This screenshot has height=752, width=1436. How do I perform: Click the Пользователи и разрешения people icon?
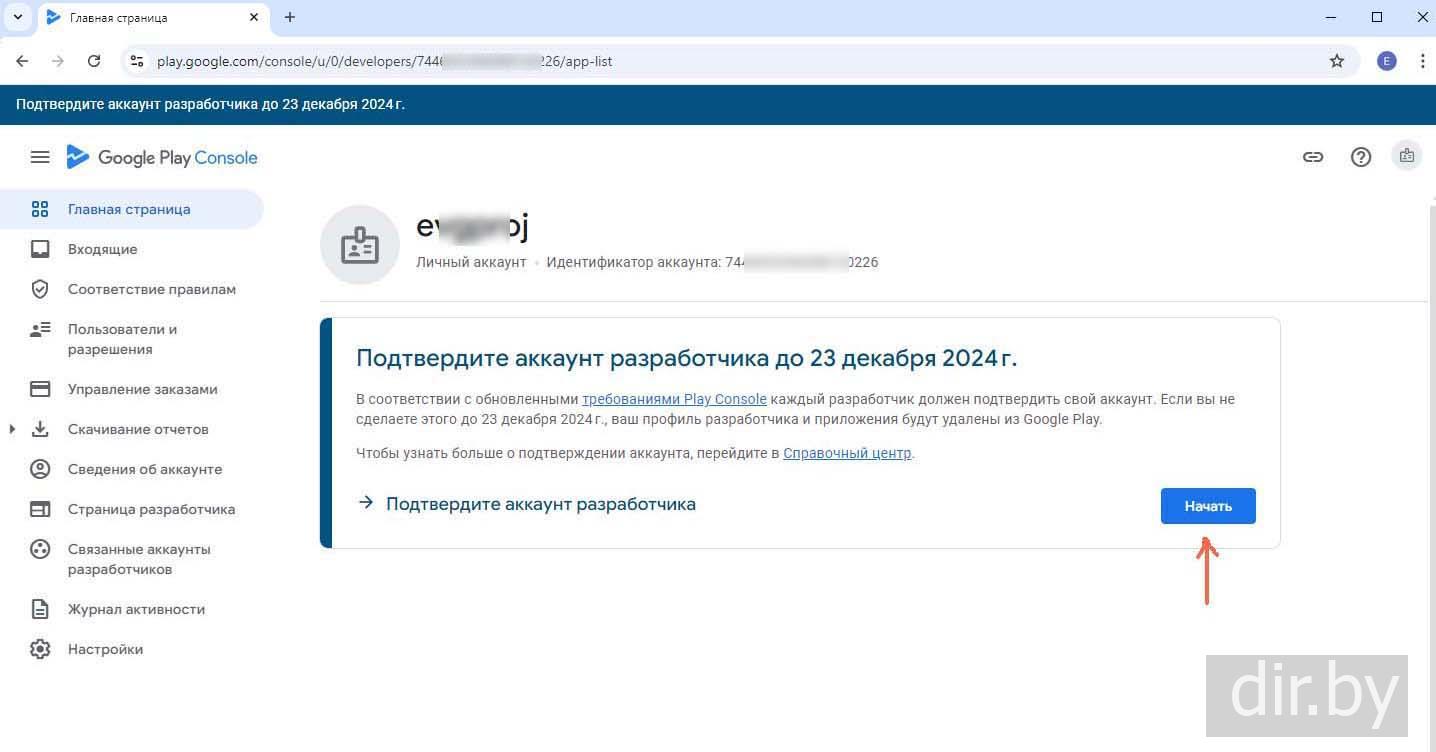click(x=40, y=329)
